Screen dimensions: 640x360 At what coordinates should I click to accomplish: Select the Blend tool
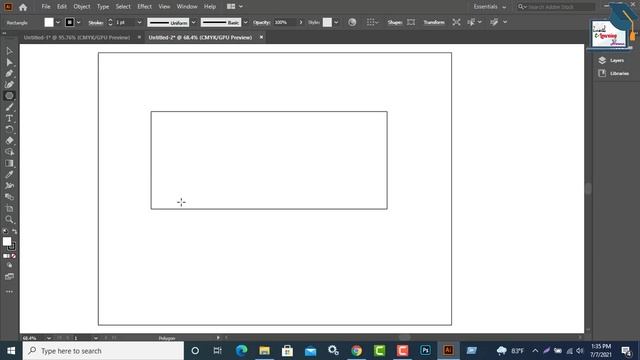pyautogui.click(x=9, y=197)
